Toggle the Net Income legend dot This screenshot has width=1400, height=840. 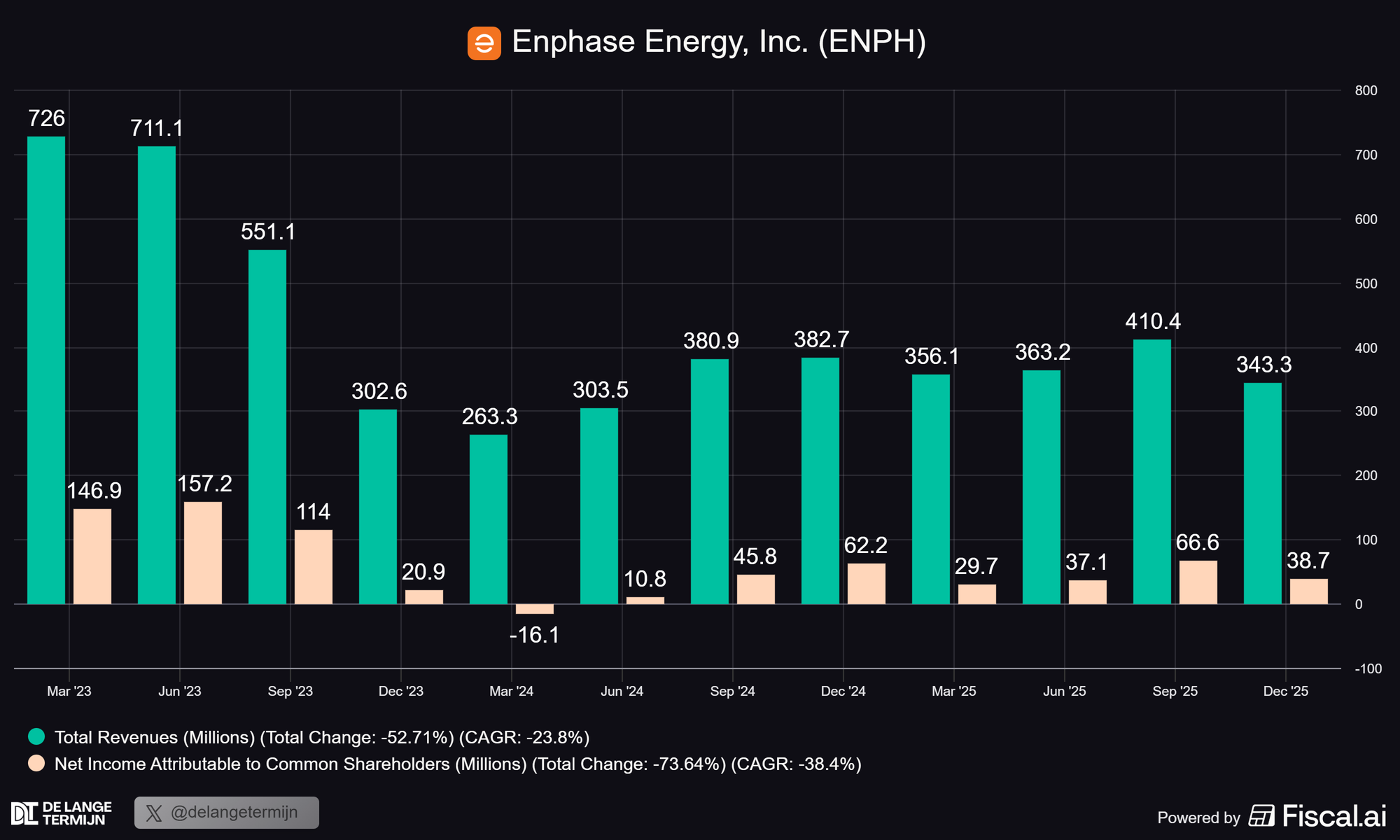(x=36, y=763)
